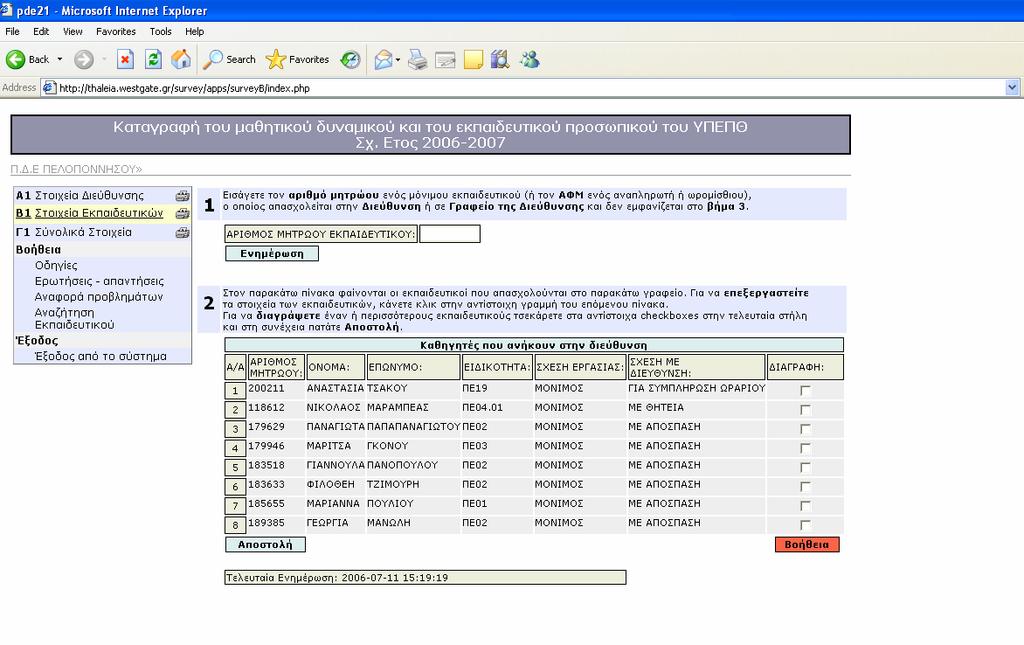Tick delete checkbox for ΓΙΑΝΝΟΥΛΑ ΠΑΝΟΠΟΥΛΟΥ
Screen dimensions: 1024x645
(805, 467)
